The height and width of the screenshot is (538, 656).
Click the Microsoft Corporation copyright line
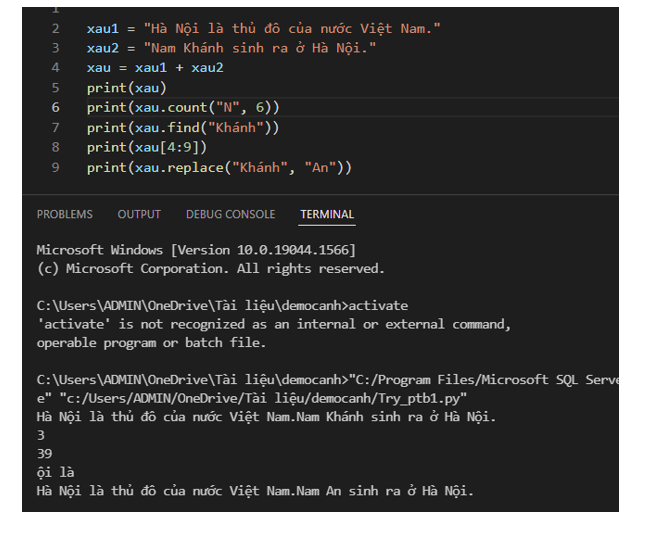pyautogui.click(x=211, y=269)
